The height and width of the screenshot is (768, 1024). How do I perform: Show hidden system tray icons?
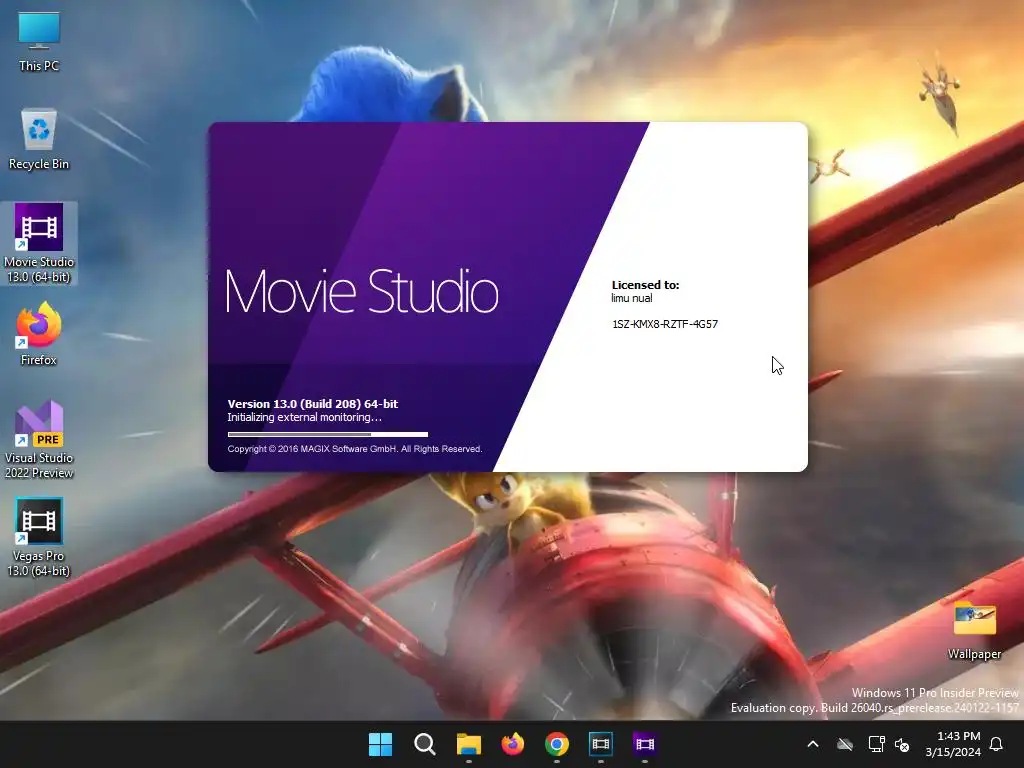pos(813,744)
